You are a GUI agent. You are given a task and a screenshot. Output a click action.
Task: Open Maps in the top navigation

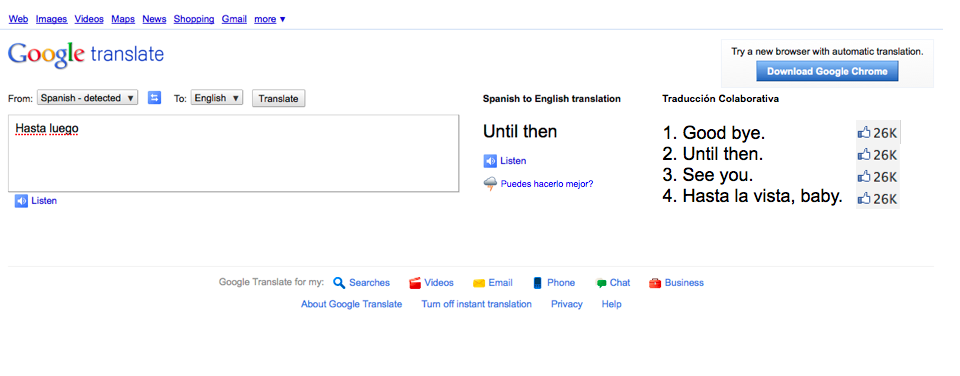[x=123, y=19]
